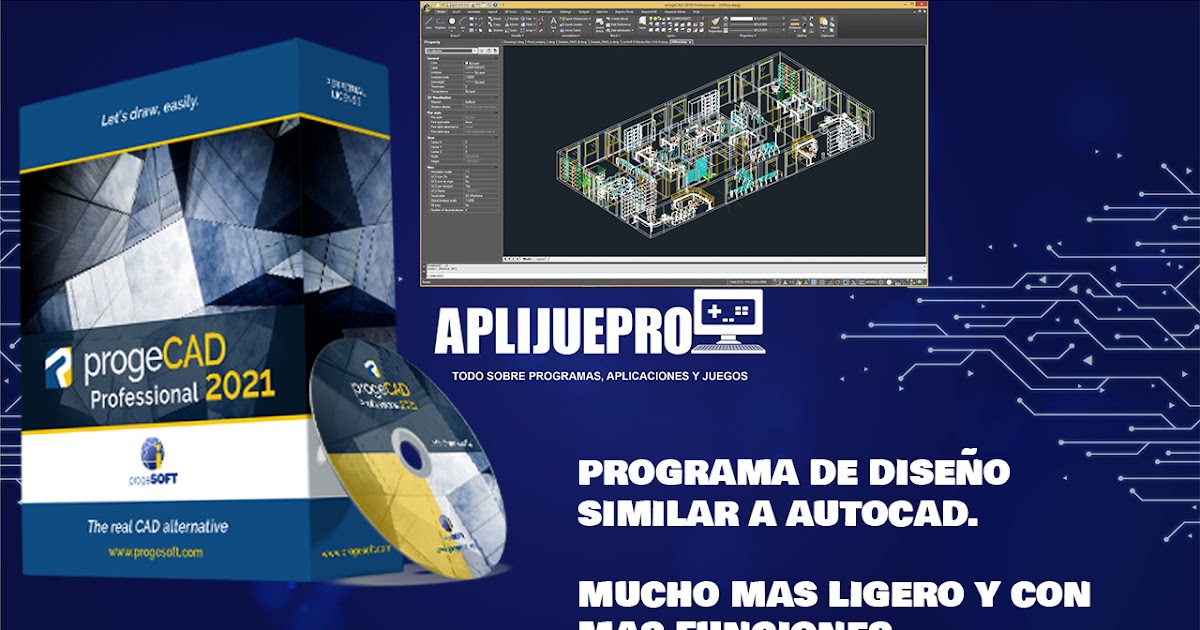1200x630 pixels.
Task: Select the Model sheet tab
Action: point(527,259)
